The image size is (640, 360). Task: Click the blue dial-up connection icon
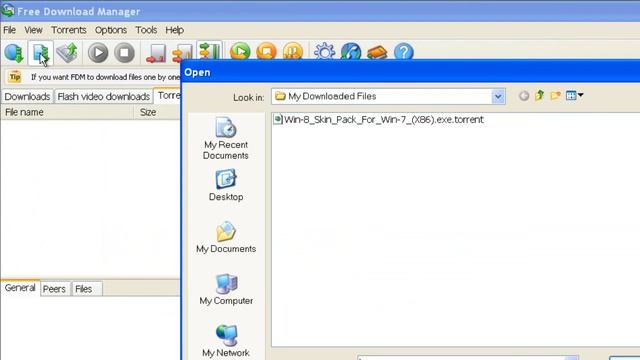tap(351, 52)
